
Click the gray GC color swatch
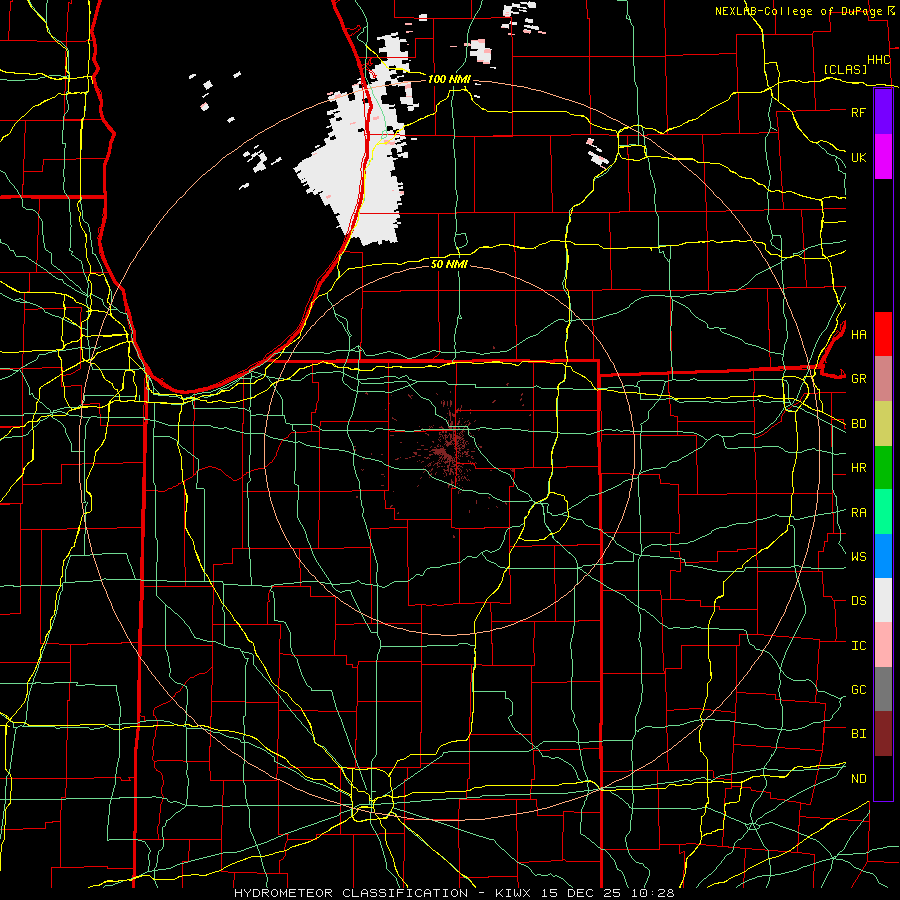[883, 689]
